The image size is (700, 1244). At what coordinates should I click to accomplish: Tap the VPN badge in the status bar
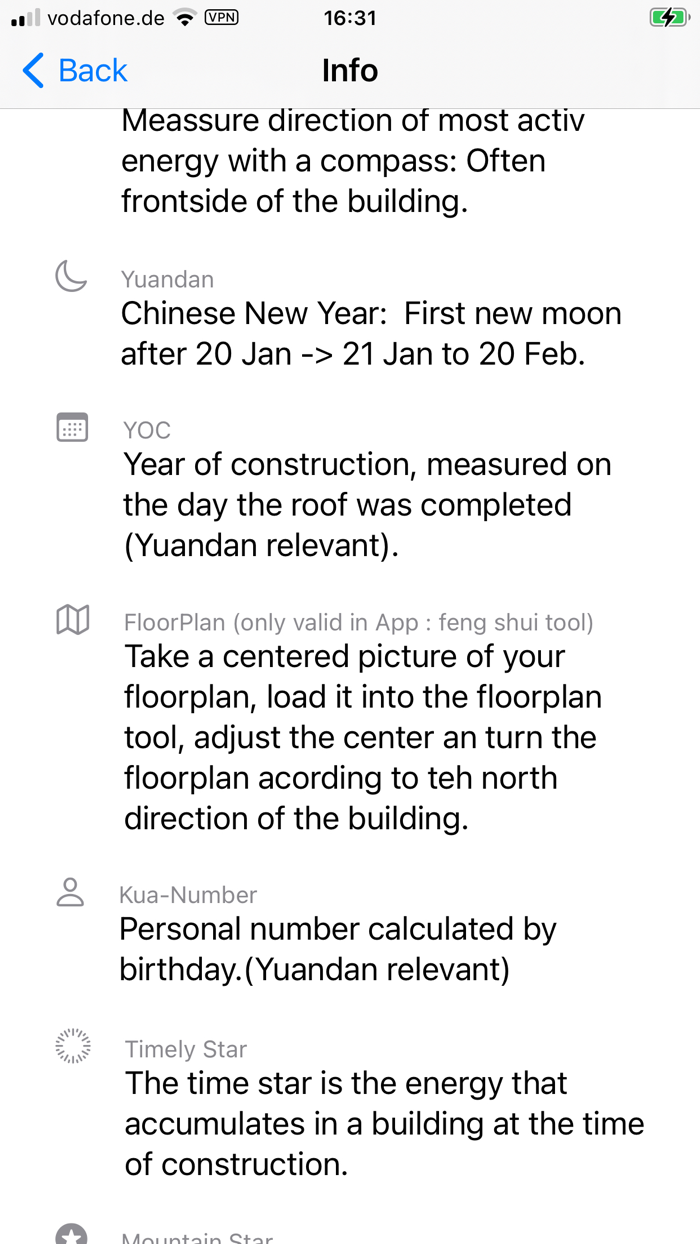tap(224, 17)
